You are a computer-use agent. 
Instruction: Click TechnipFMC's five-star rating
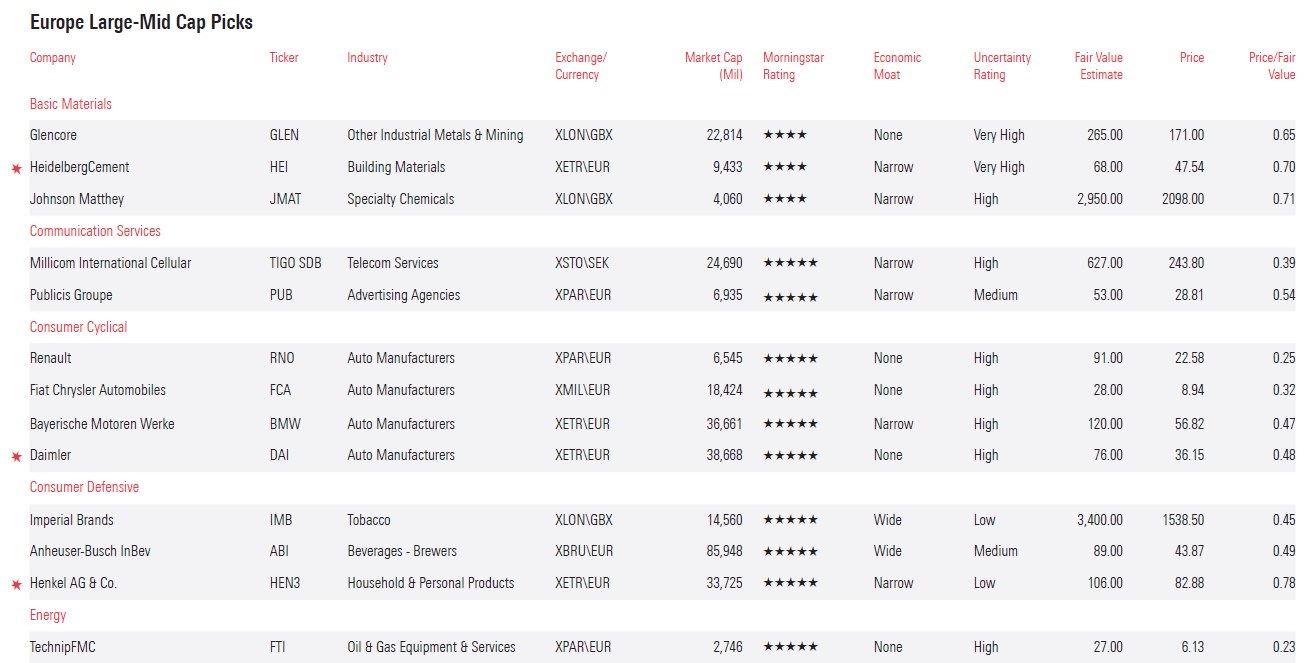pyautogui.click(x=790, y=647)
